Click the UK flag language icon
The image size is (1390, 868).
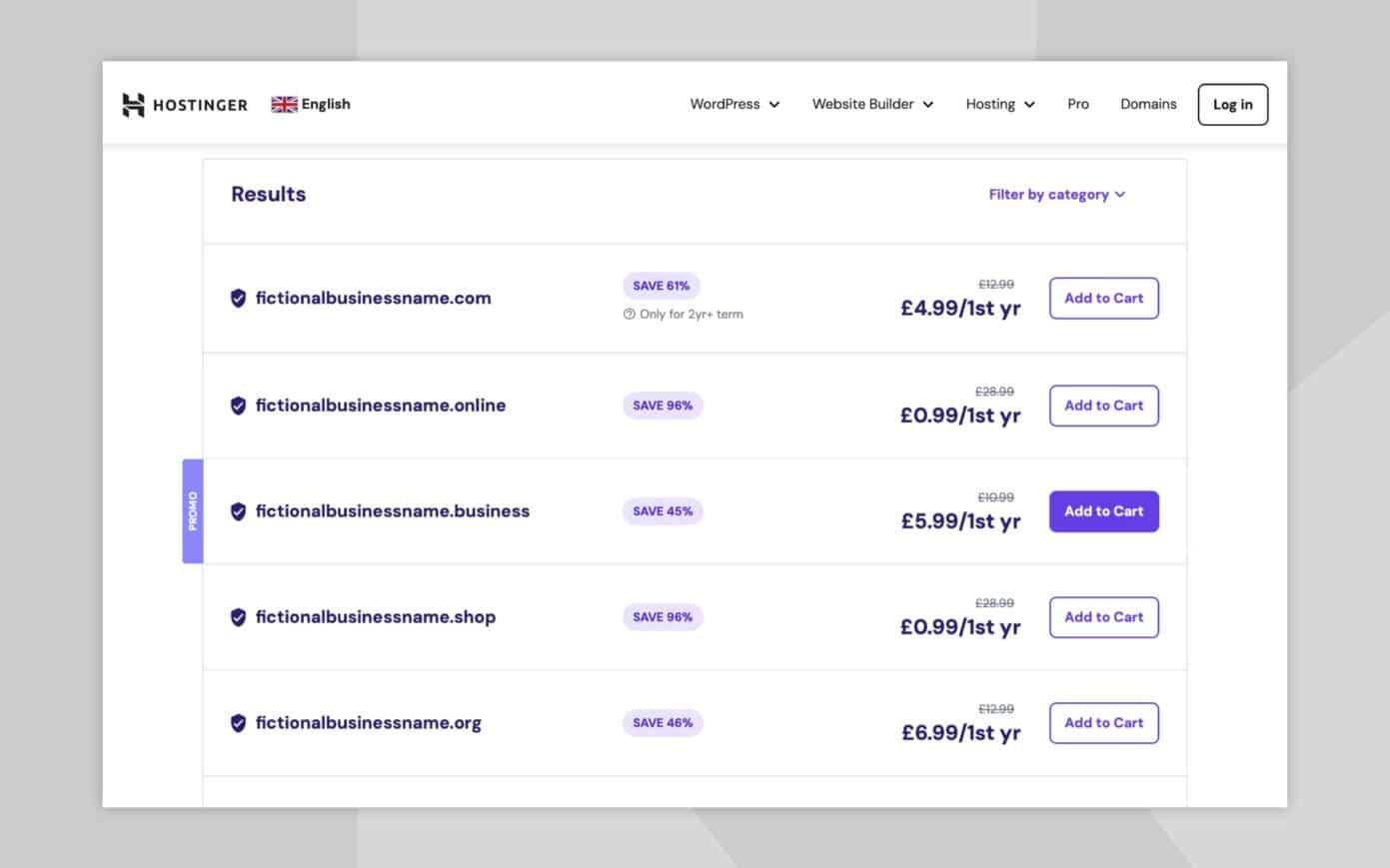[x=284, y=104]
